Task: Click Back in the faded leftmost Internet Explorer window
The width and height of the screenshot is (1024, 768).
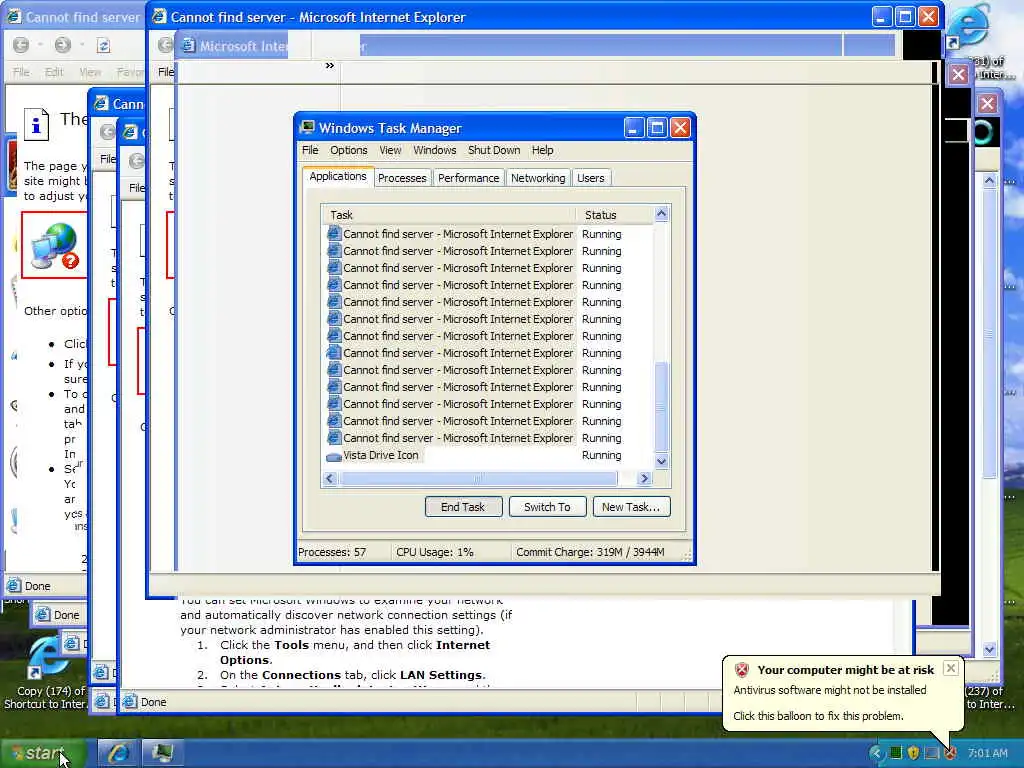Action: click(x=21, y=45)
